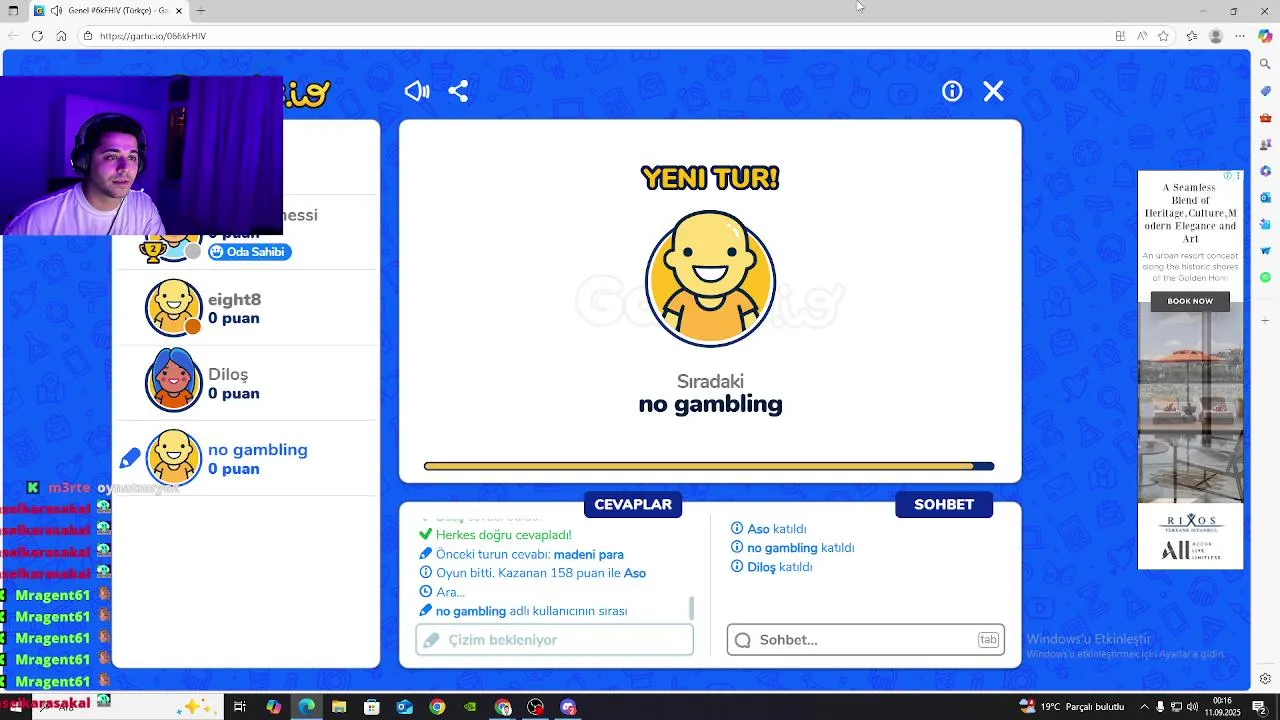Open Task View on taskbar

click(x=240, y=707)
